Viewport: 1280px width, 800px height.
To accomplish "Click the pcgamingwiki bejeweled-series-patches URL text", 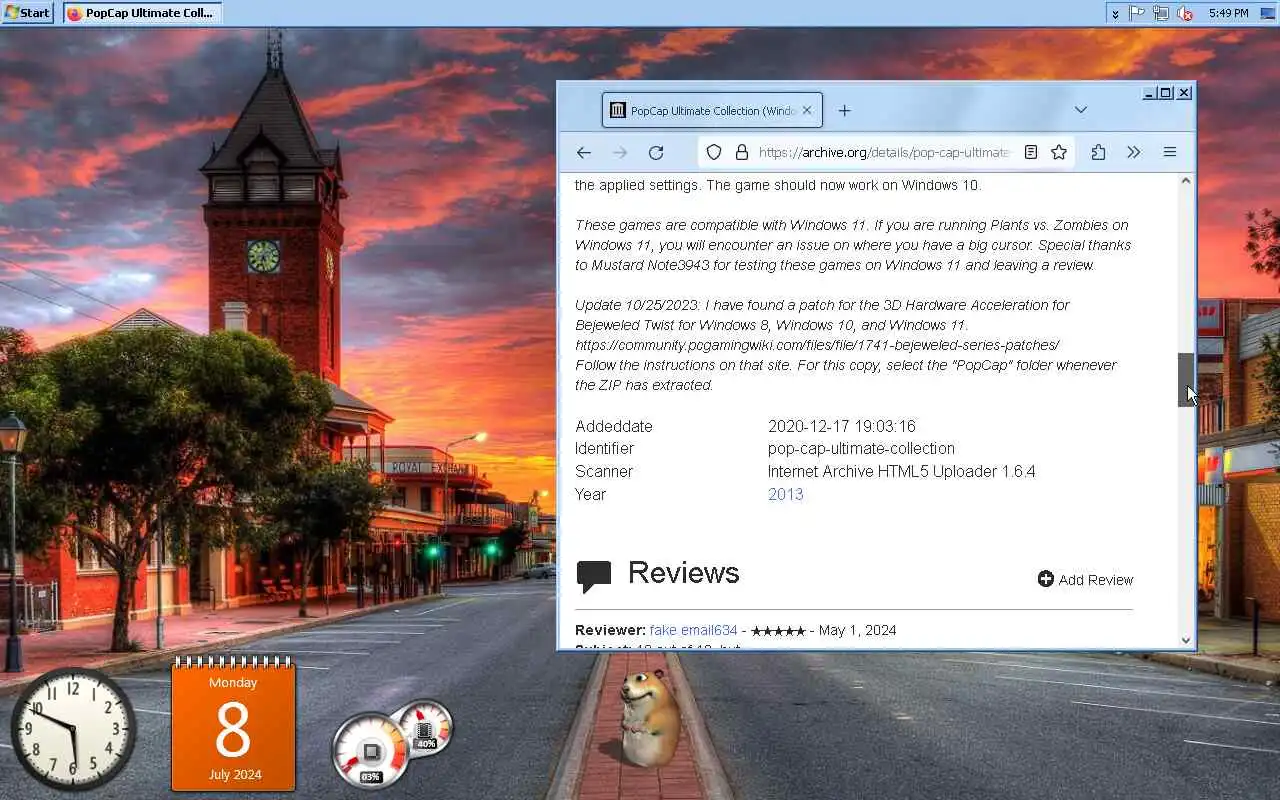I will click(x=817, y=345).
